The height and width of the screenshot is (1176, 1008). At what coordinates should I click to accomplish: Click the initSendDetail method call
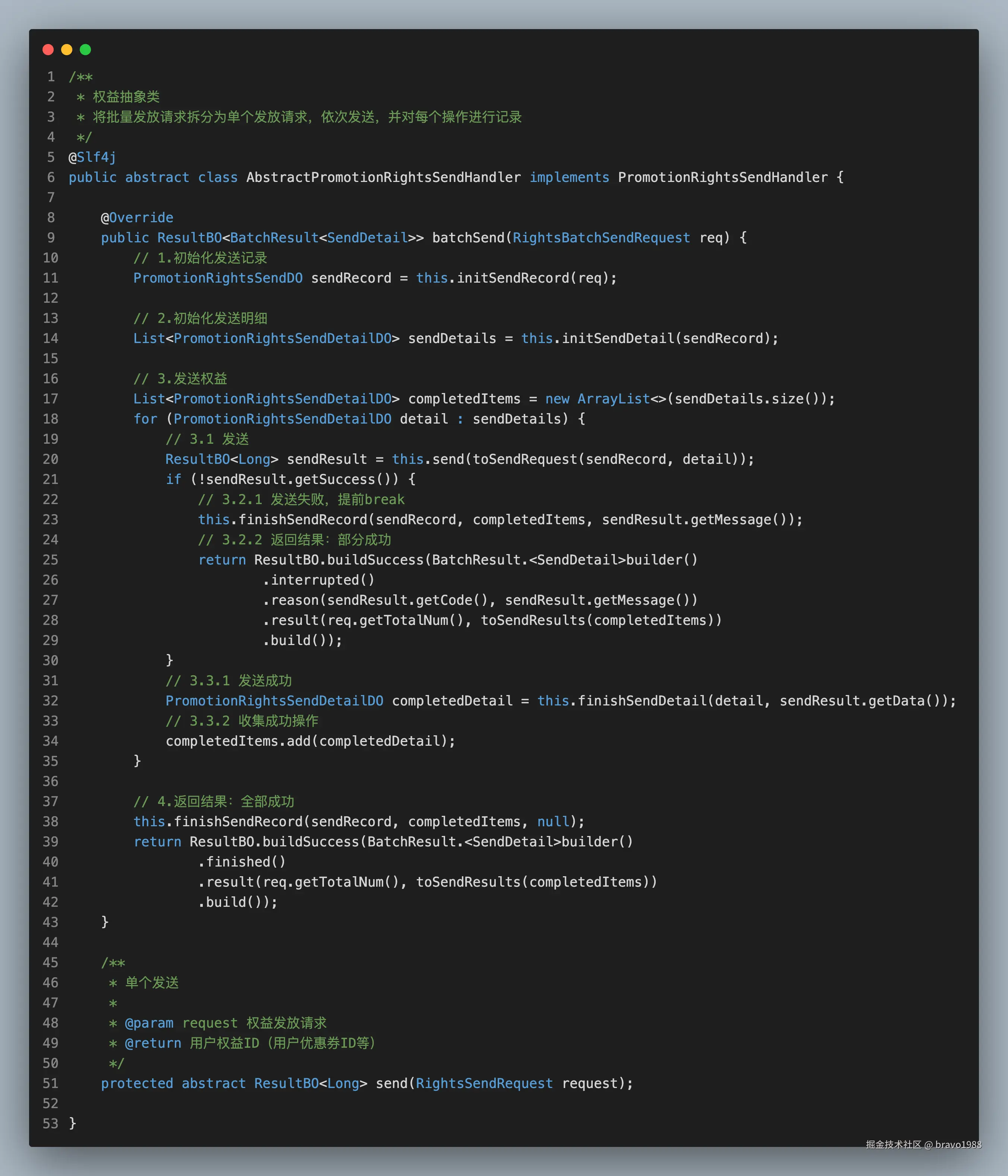(618, 338)
